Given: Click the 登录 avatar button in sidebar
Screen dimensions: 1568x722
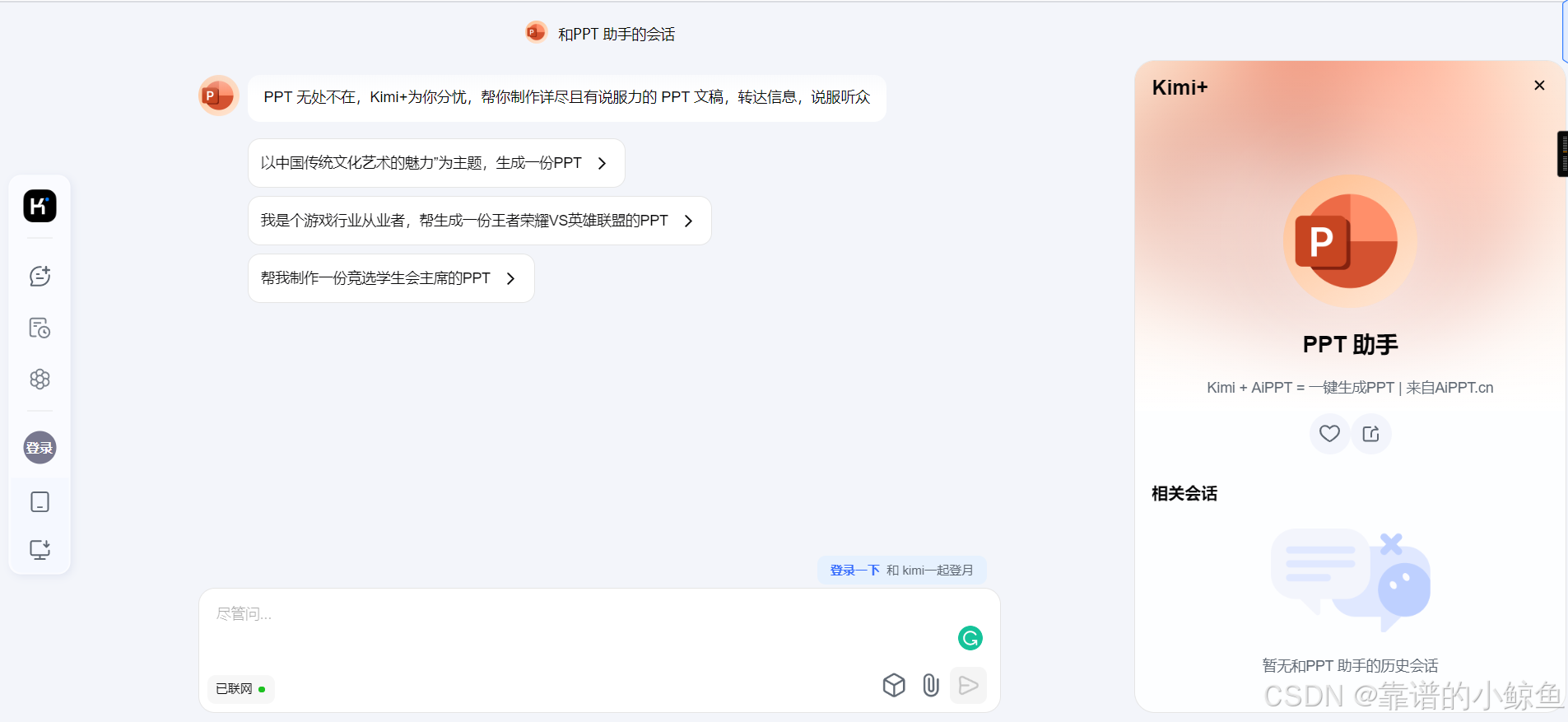Looking at the screenshot, I should point(40,448).
